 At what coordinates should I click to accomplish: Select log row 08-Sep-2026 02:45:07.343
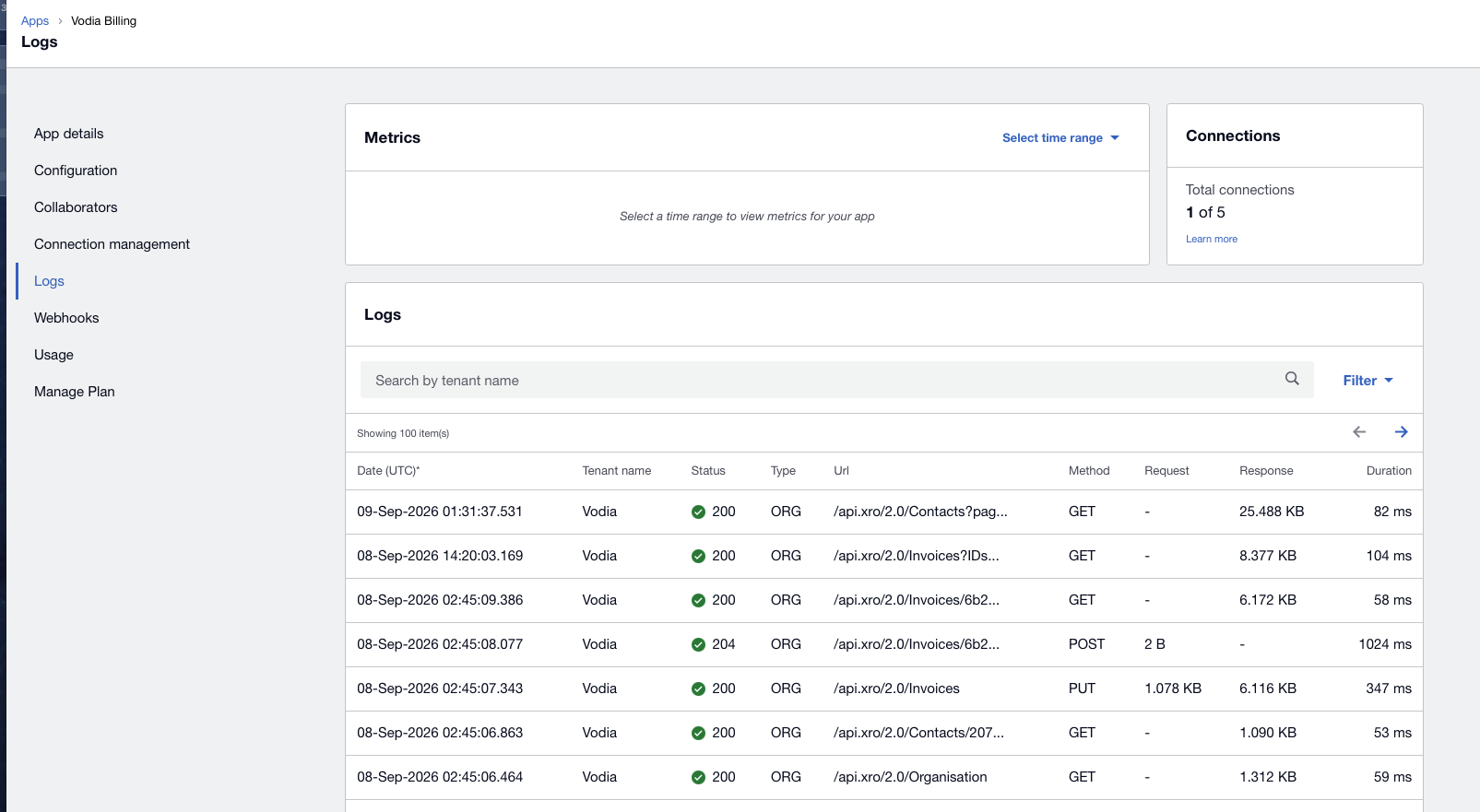[884, 688]
